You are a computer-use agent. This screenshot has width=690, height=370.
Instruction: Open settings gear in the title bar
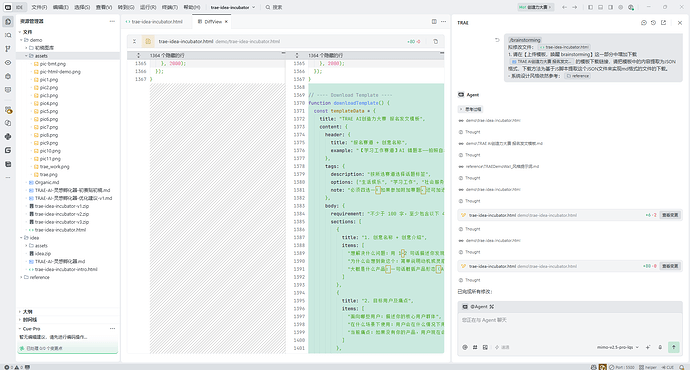620,7
